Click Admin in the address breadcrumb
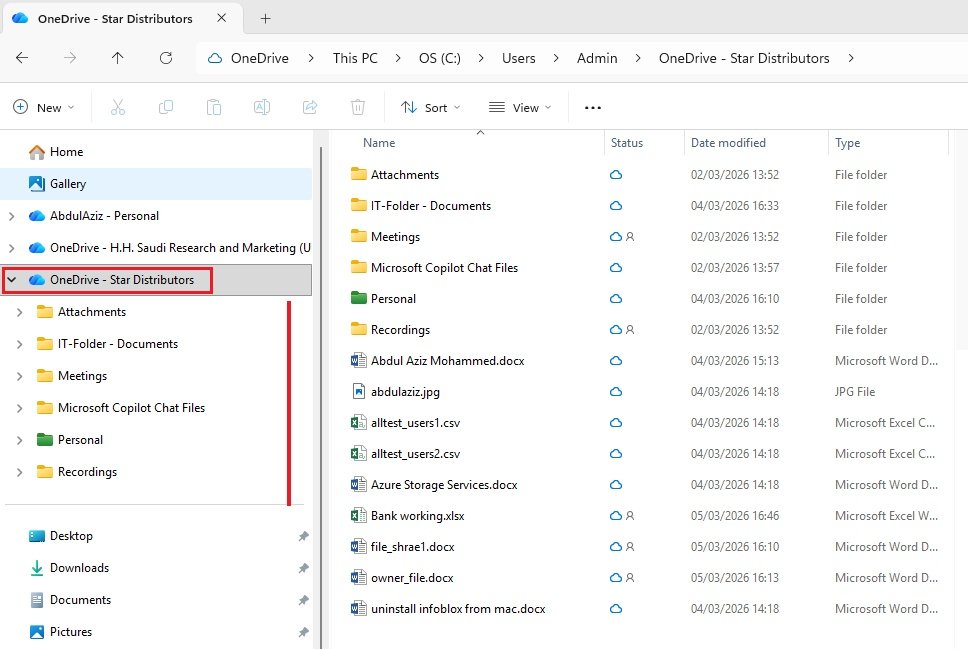Viewport: 968px width, 649px height. pos(597,58)
